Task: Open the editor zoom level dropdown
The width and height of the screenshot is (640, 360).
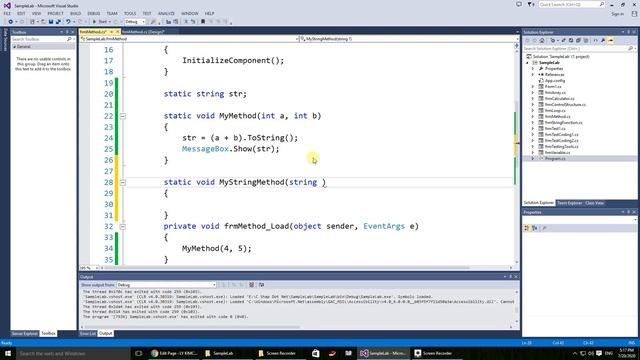Action: tap(89, 268)
